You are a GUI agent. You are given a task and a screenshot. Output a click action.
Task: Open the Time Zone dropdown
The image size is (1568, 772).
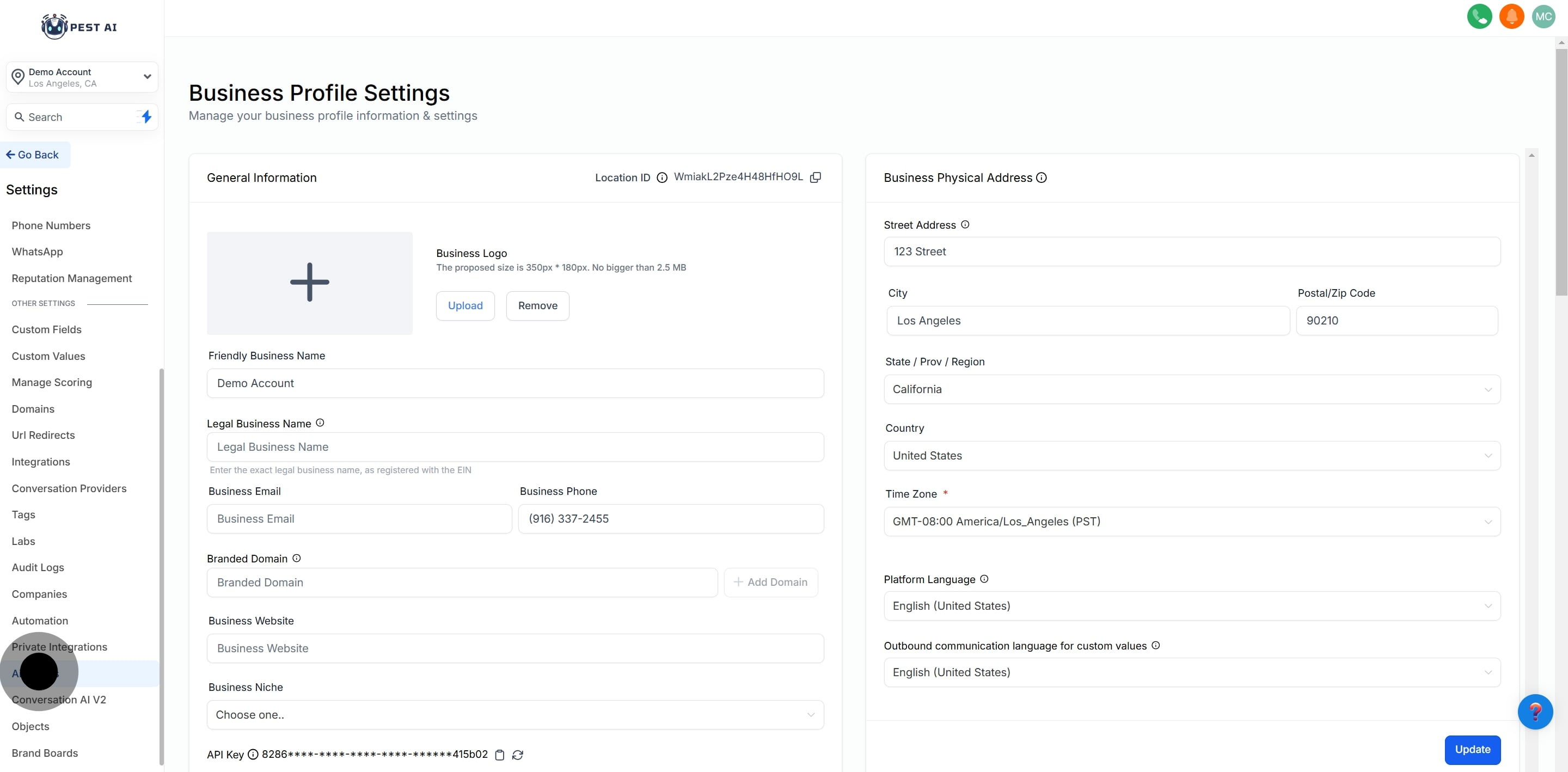(x=1191, y=522)
